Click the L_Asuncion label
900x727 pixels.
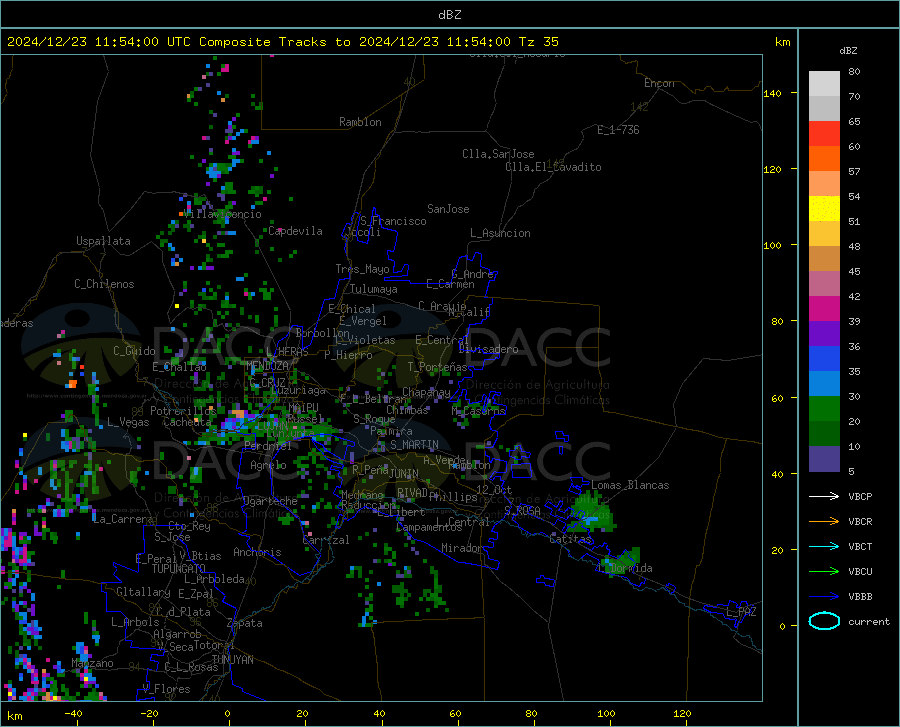pos(501,233)
